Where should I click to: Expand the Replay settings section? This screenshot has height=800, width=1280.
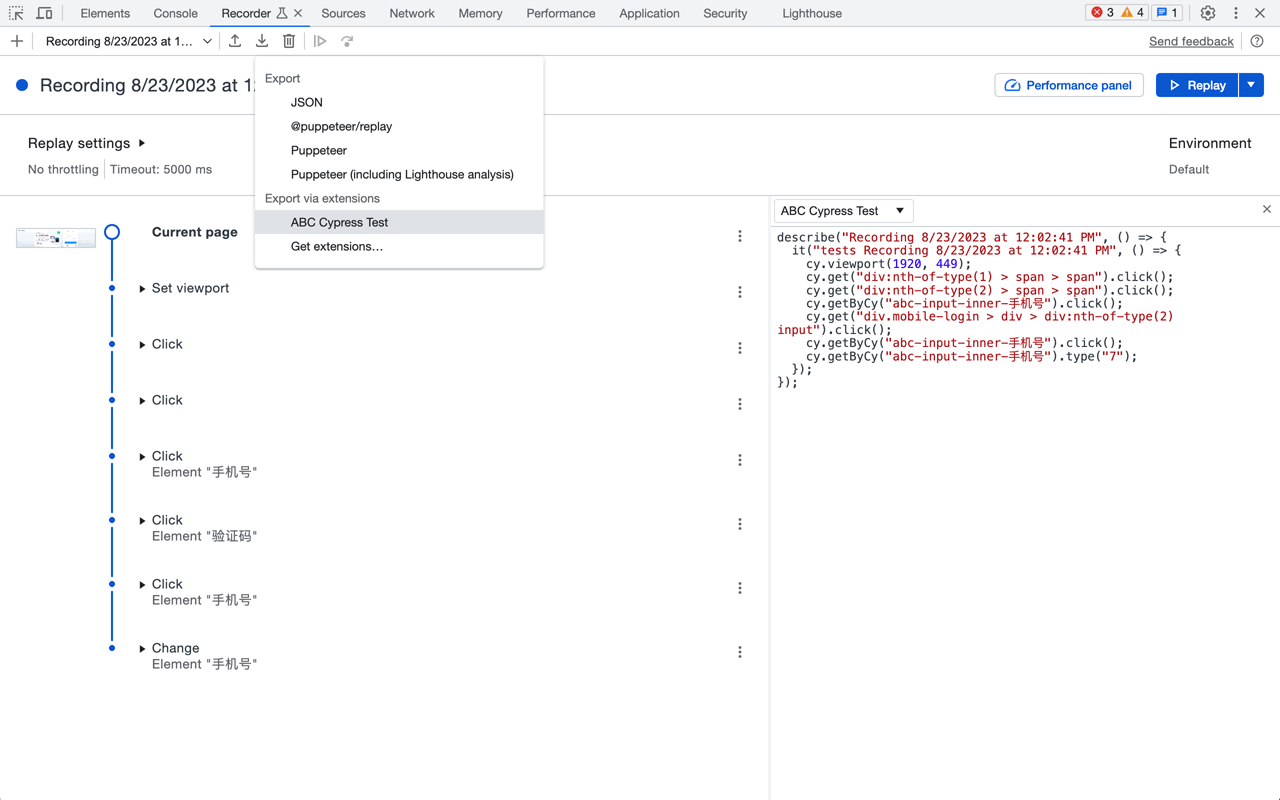[142, 143]
